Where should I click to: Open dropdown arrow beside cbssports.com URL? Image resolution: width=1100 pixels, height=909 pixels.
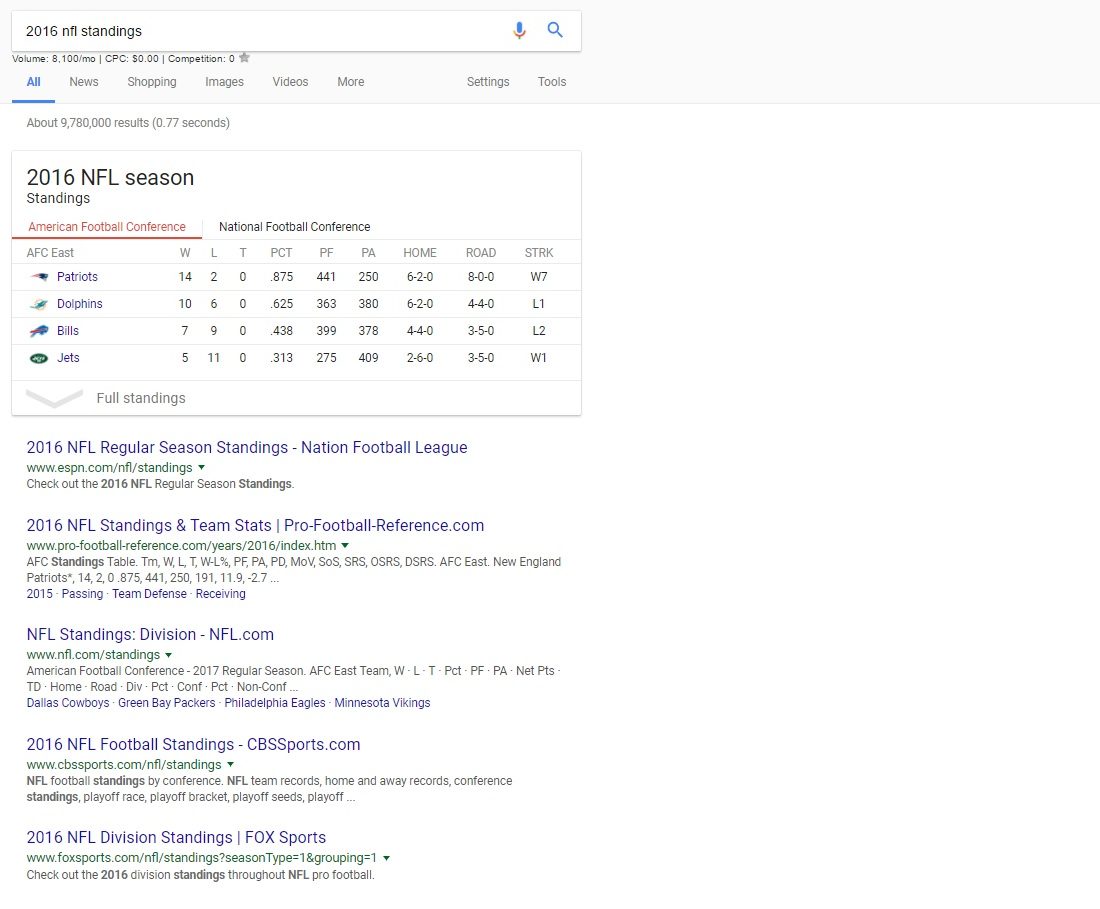pyautogui.click(x=230, y=764)
